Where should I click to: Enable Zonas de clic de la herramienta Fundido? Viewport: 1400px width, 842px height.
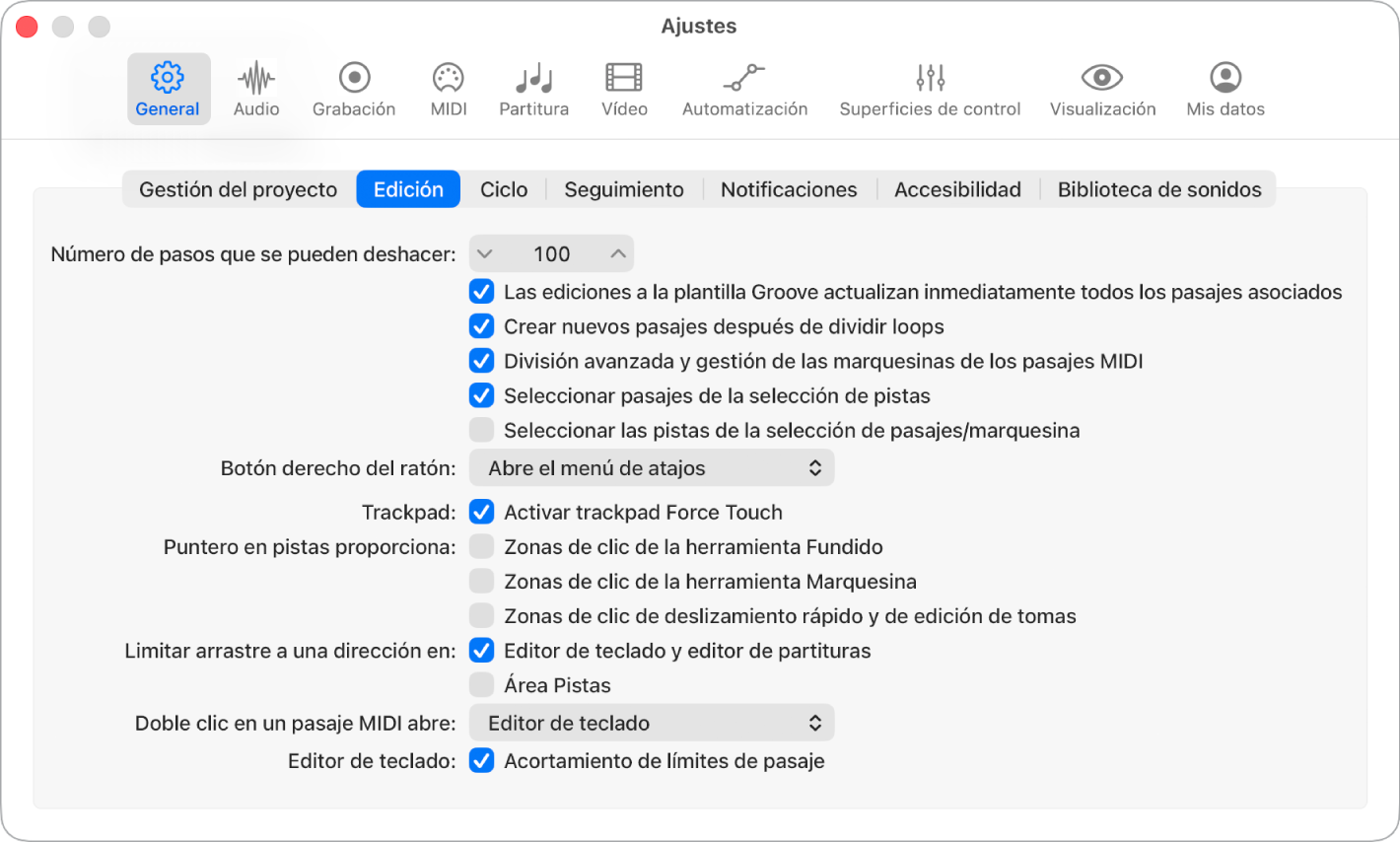tap(481, 546)
